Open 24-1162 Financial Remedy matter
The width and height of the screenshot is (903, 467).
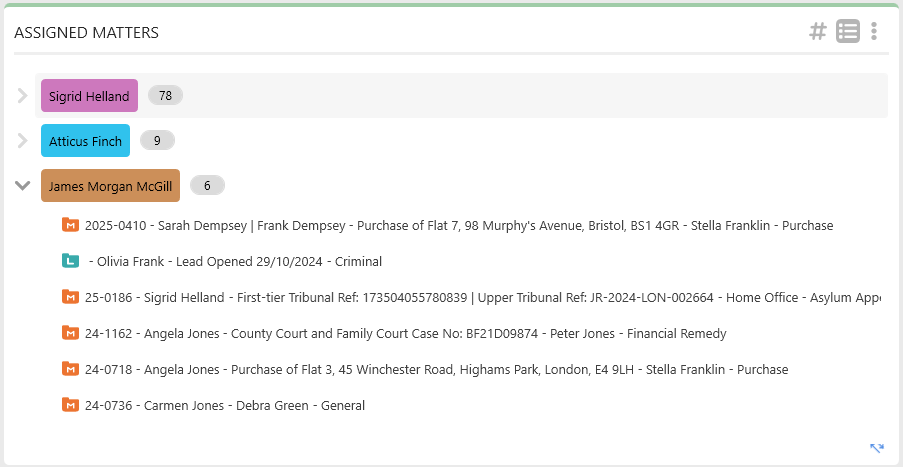[x=405, y=333]
